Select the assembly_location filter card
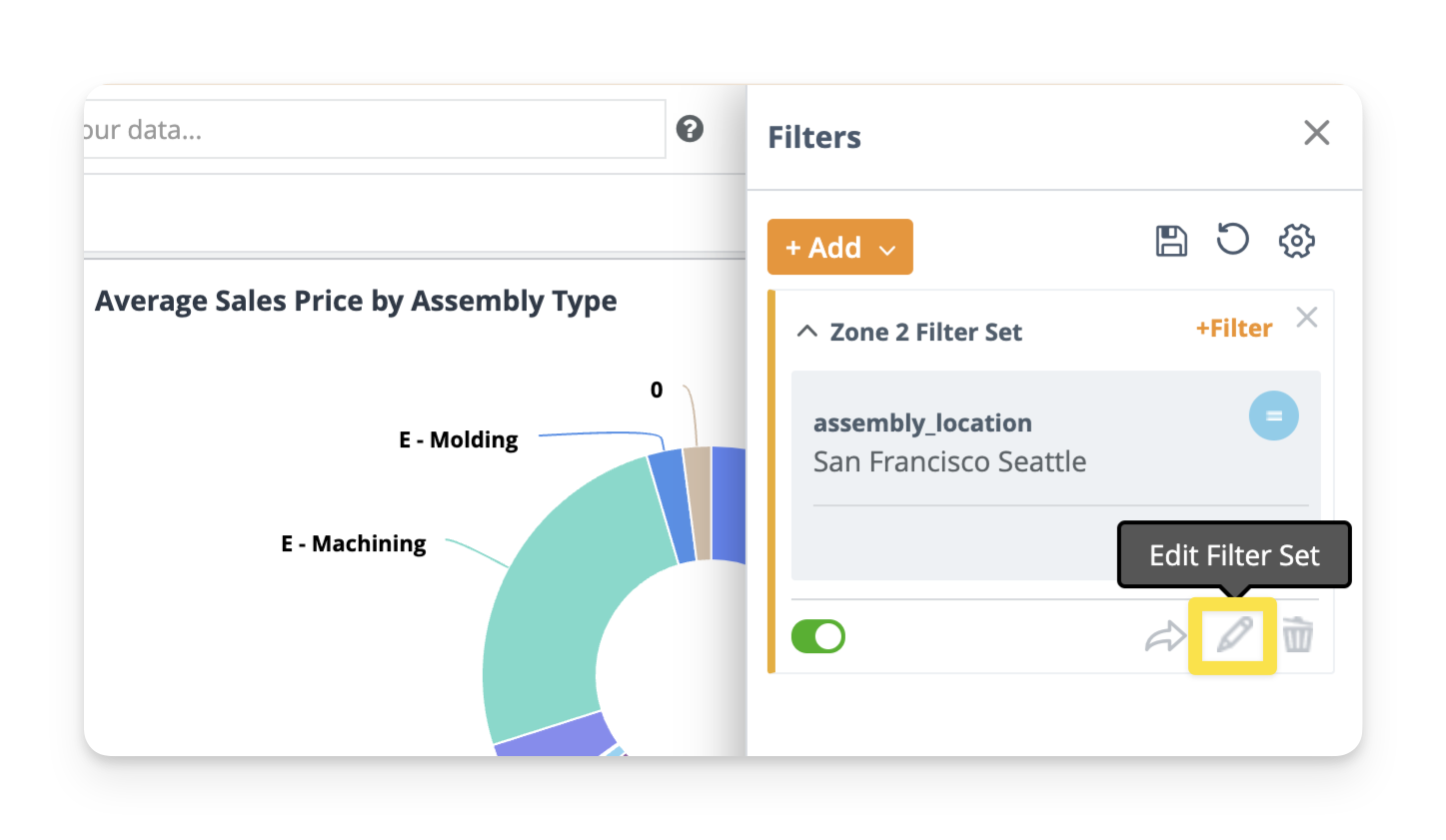The image size is (1446, 840). pyautogui.click(x=999, y=444)
